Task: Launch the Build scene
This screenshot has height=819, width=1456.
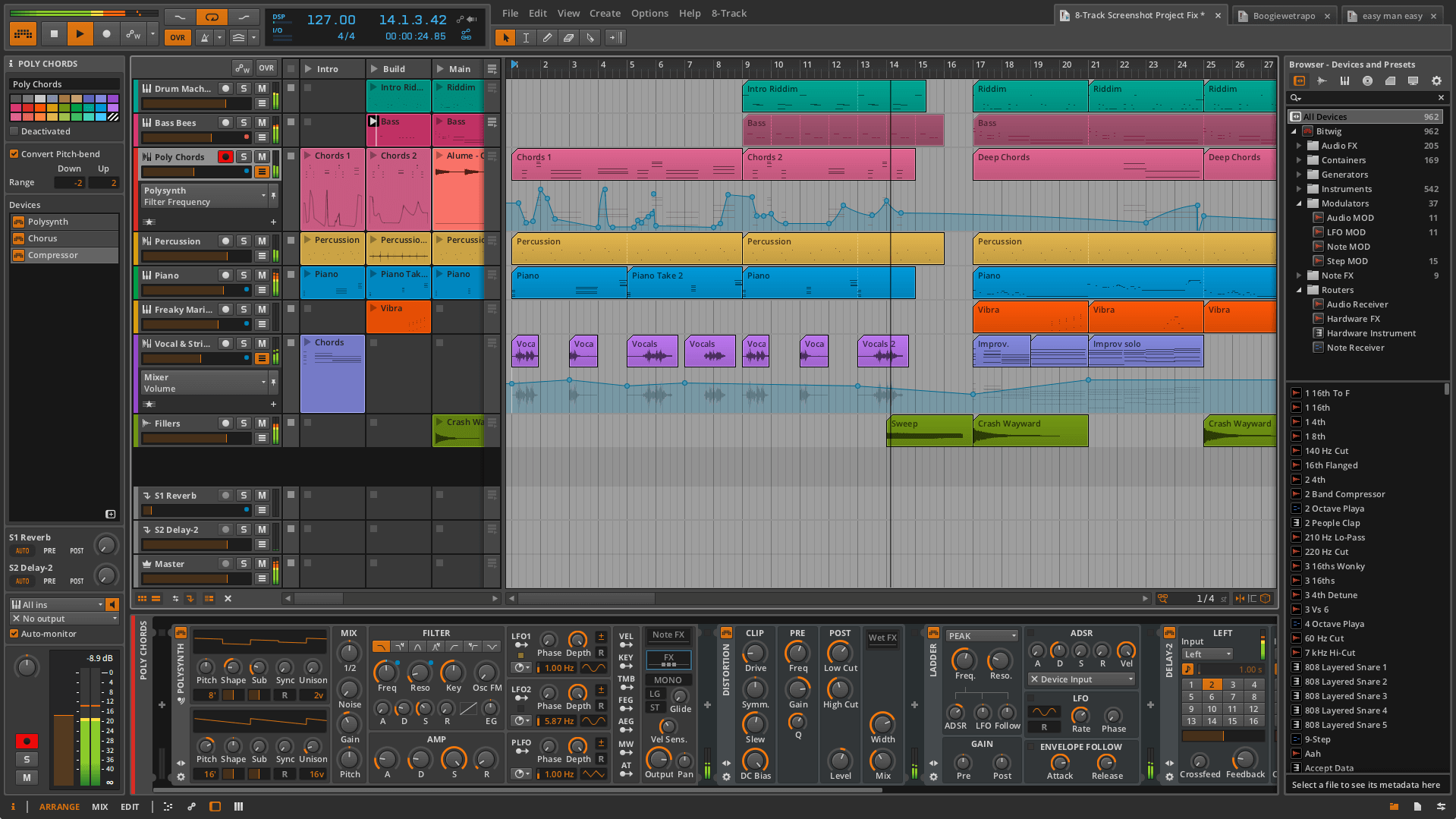Action: 375,69
